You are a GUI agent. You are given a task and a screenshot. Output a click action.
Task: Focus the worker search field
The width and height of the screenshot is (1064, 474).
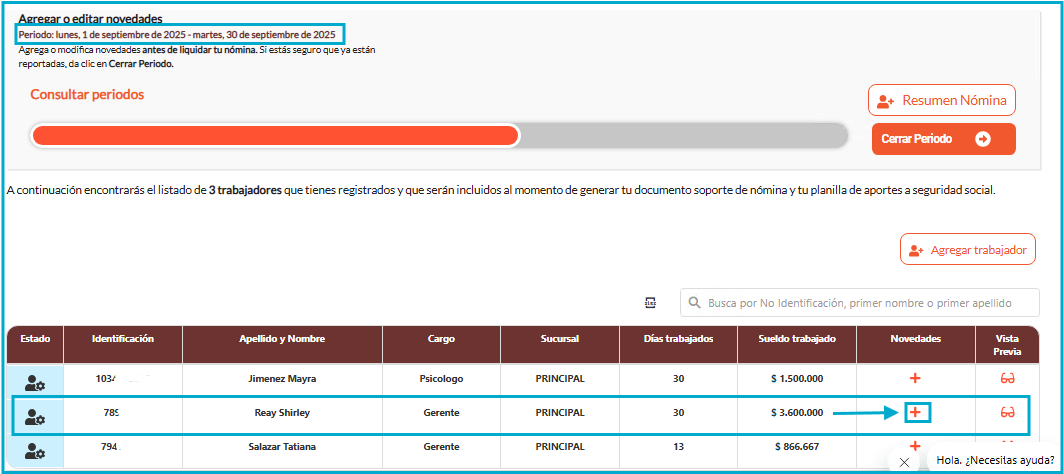[x=855, y=302]
